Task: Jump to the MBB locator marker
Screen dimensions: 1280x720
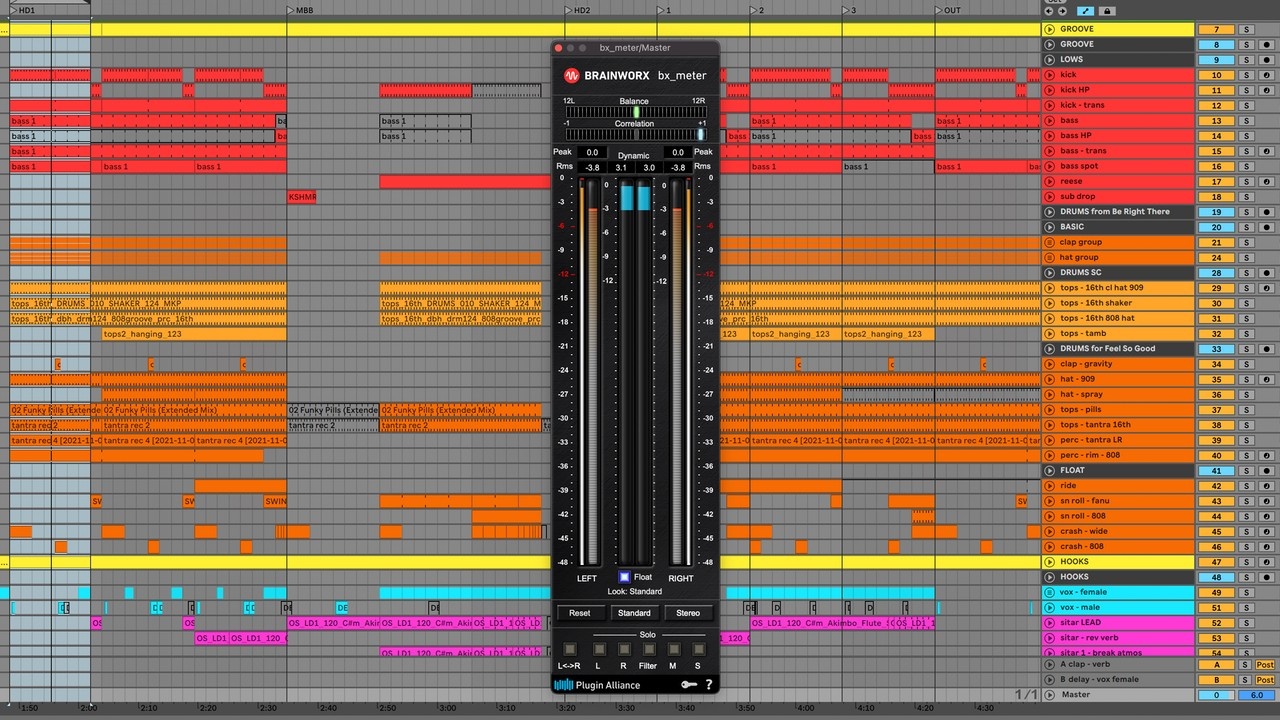Action: pos(300,10)
